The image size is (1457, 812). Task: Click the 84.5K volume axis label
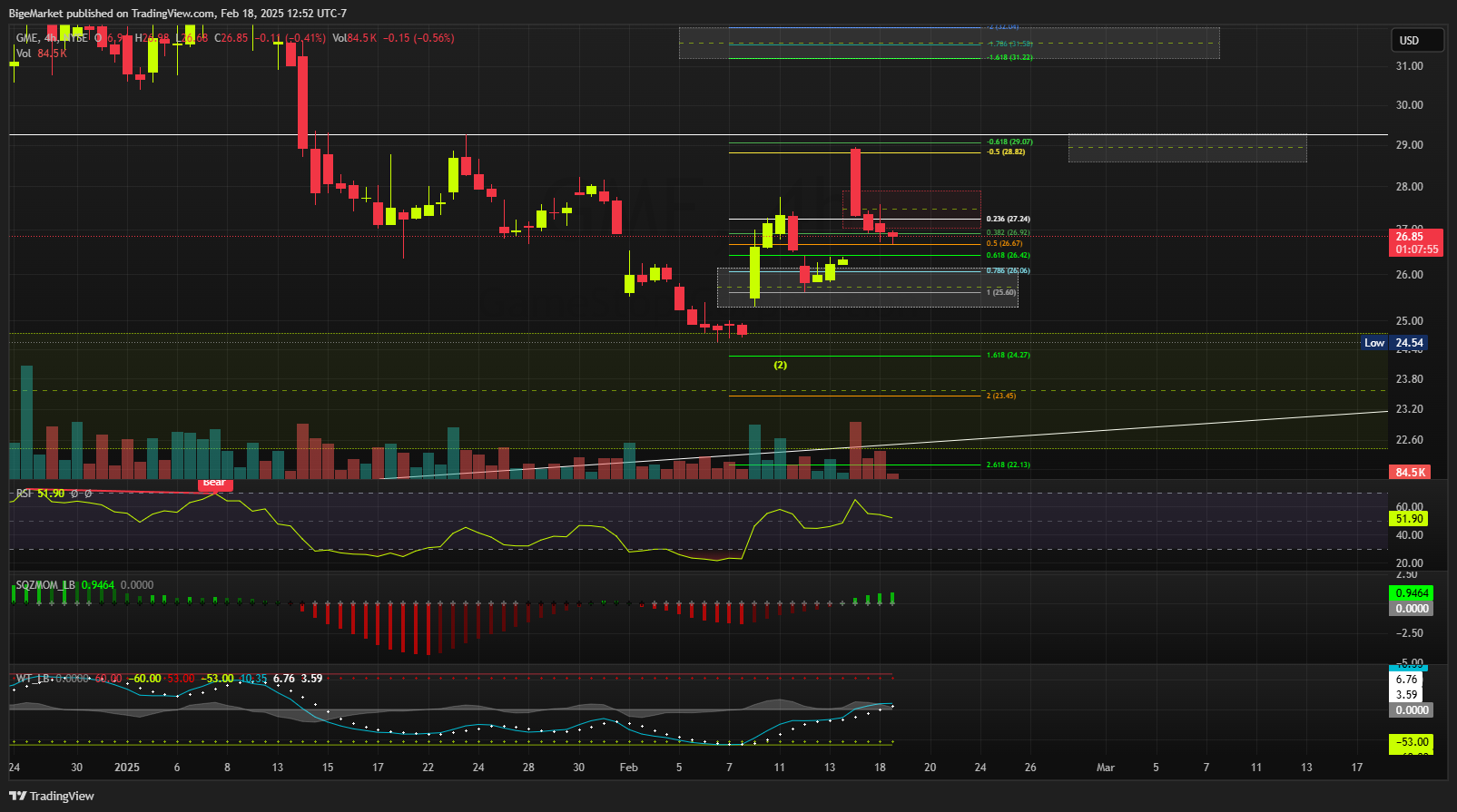pyautogui.click(x=1410, y=472)
